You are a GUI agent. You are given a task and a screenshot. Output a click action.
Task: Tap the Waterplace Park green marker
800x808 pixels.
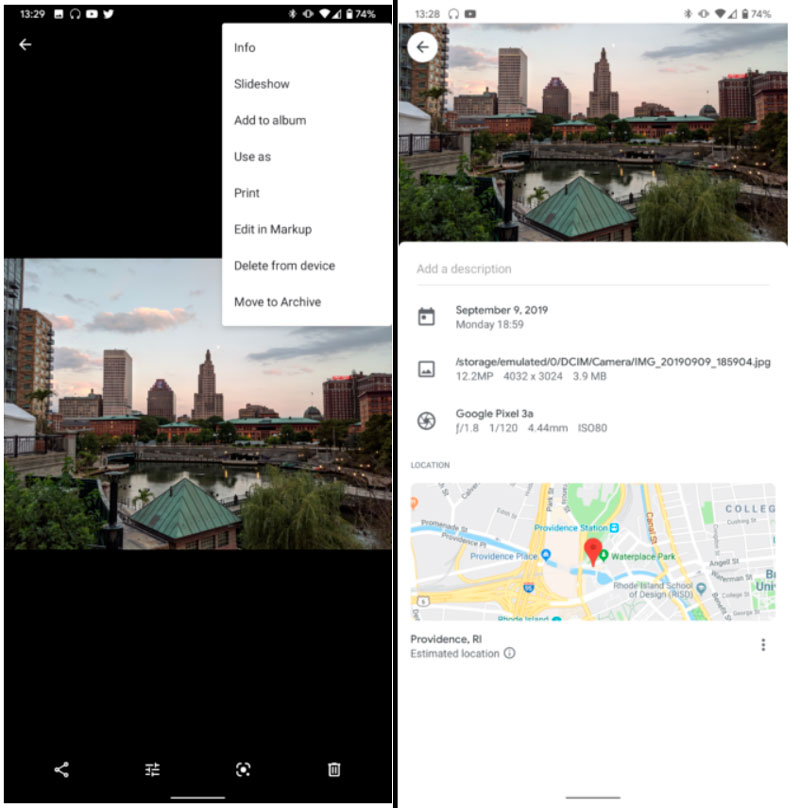[603, 556]
